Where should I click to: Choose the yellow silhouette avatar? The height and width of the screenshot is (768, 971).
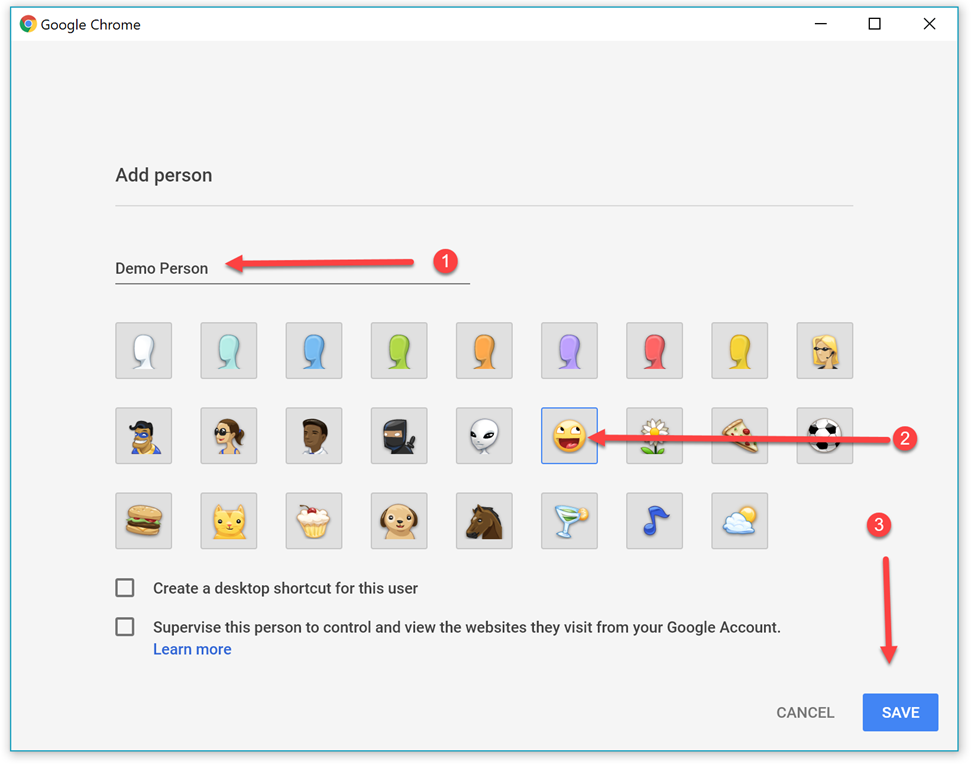click(x=739, y=351)
